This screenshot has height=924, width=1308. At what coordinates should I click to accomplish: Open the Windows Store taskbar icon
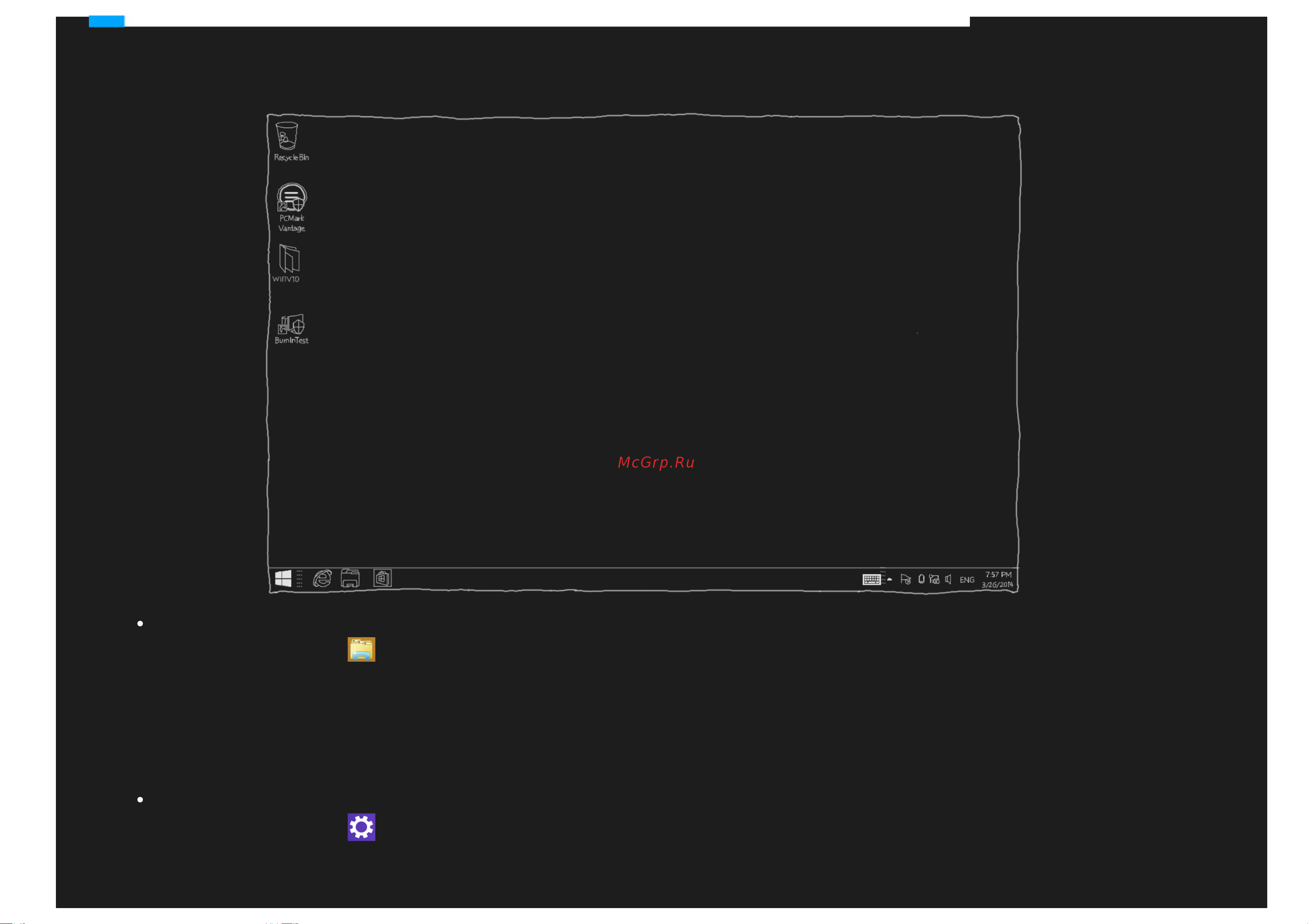point(382,579)
